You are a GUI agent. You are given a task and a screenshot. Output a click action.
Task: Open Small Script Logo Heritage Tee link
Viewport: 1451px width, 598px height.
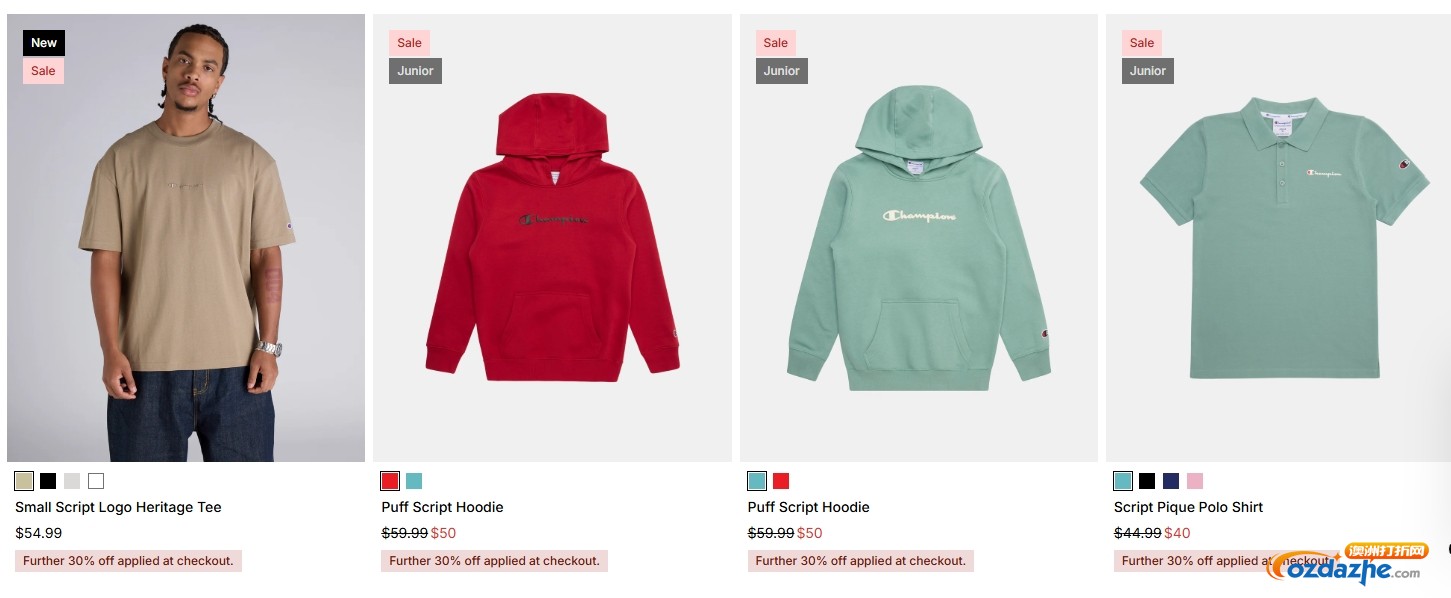pyautogui.click(x=118, y=507)
